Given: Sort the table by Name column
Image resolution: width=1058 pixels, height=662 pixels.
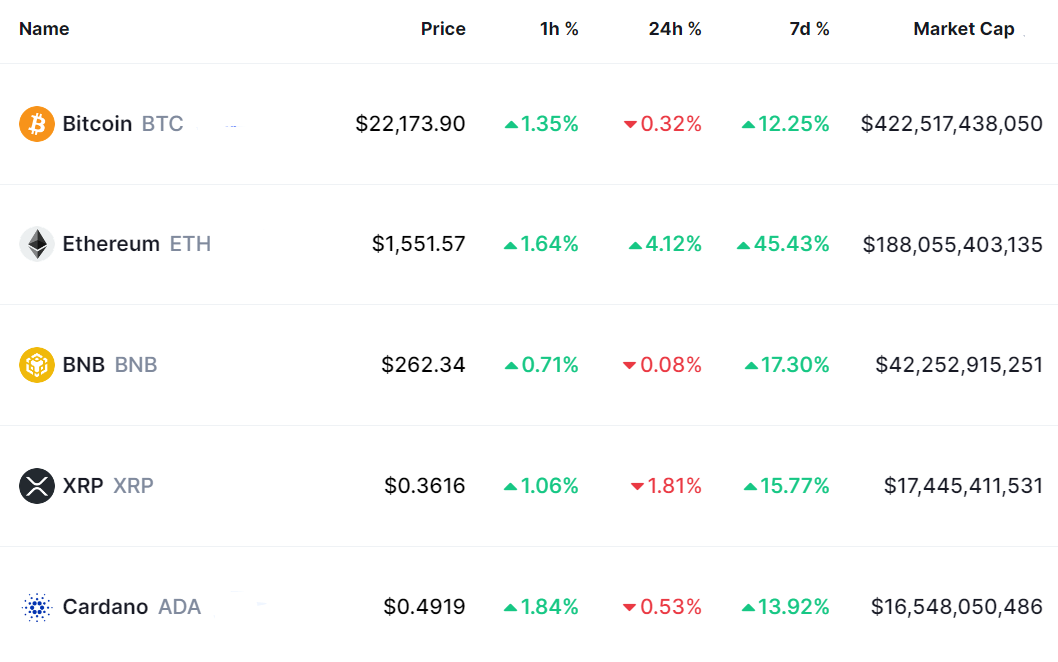Looking at the screenshot, I should point(44,29).
